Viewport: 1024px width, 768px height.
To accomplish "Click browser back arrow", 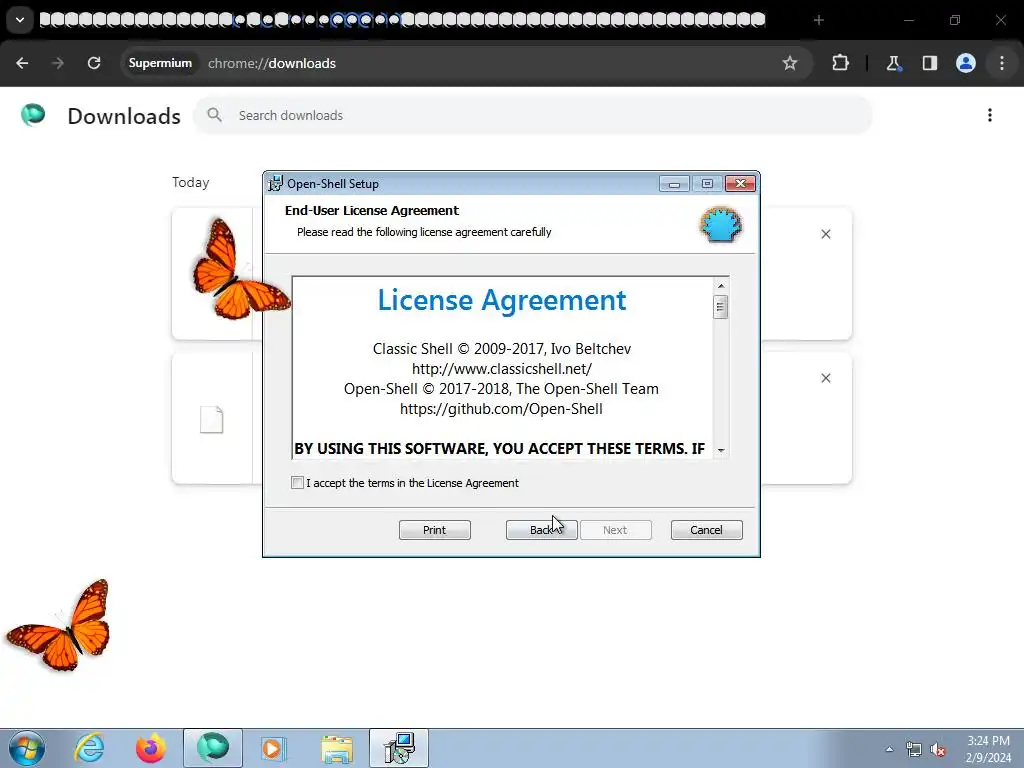I will 22,63.
